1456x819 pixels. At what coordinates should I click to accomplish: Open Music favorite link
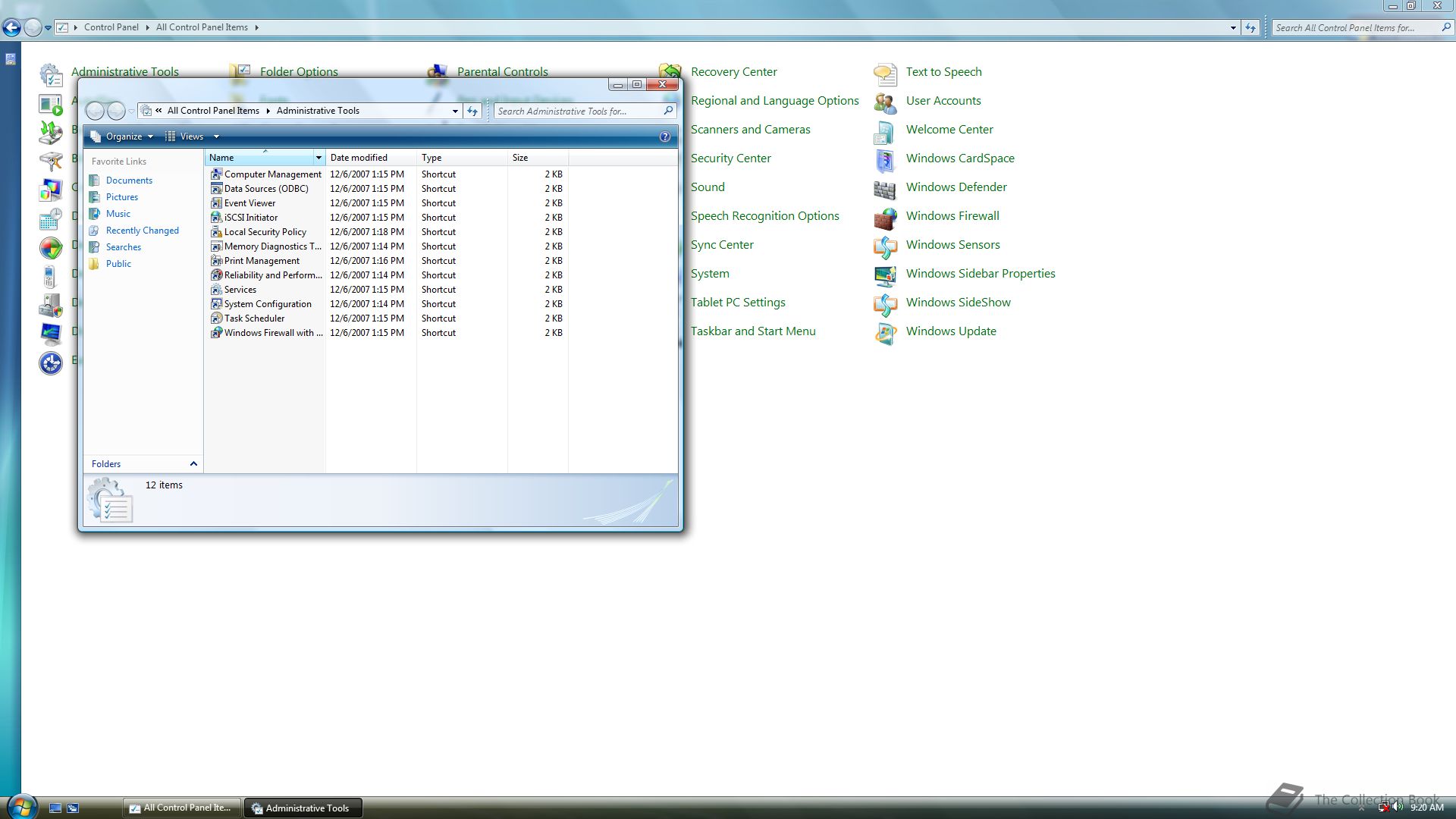[118, 214]
